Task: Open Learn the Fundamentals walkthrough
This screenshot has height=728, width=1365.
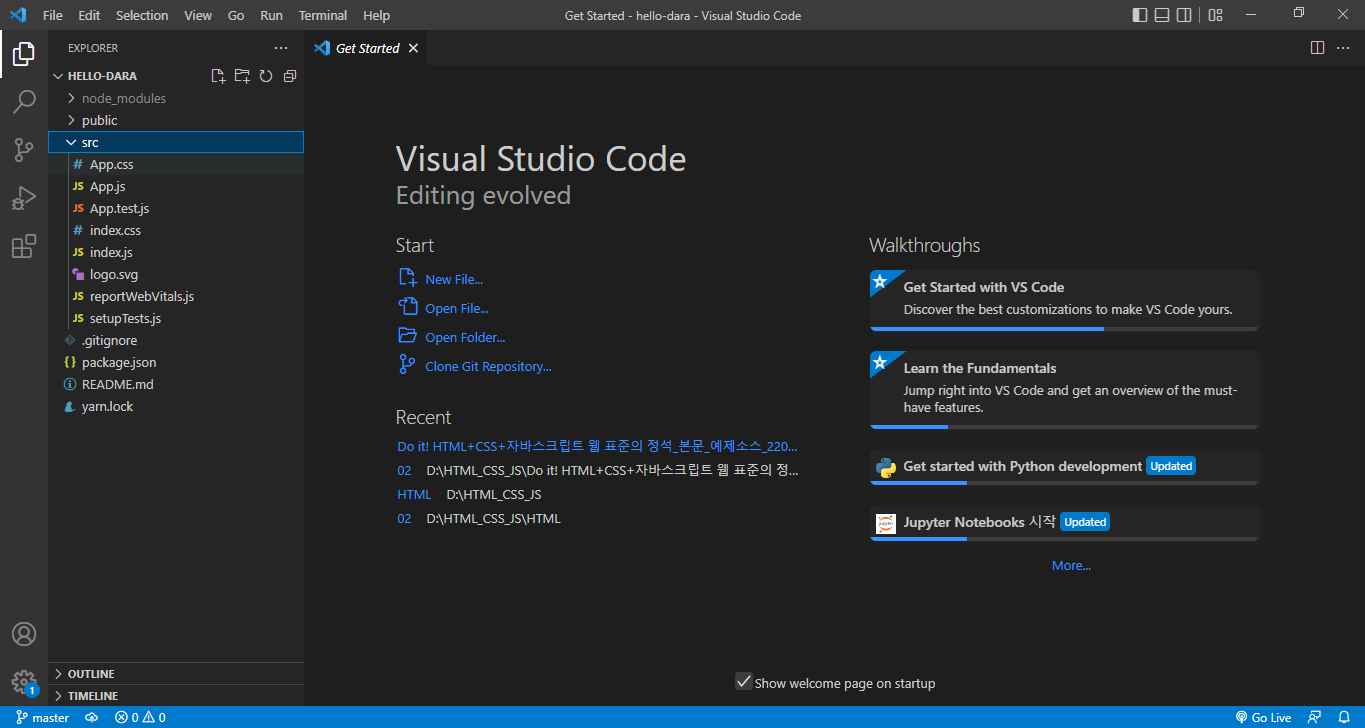Action: (x=1064, y=390)
